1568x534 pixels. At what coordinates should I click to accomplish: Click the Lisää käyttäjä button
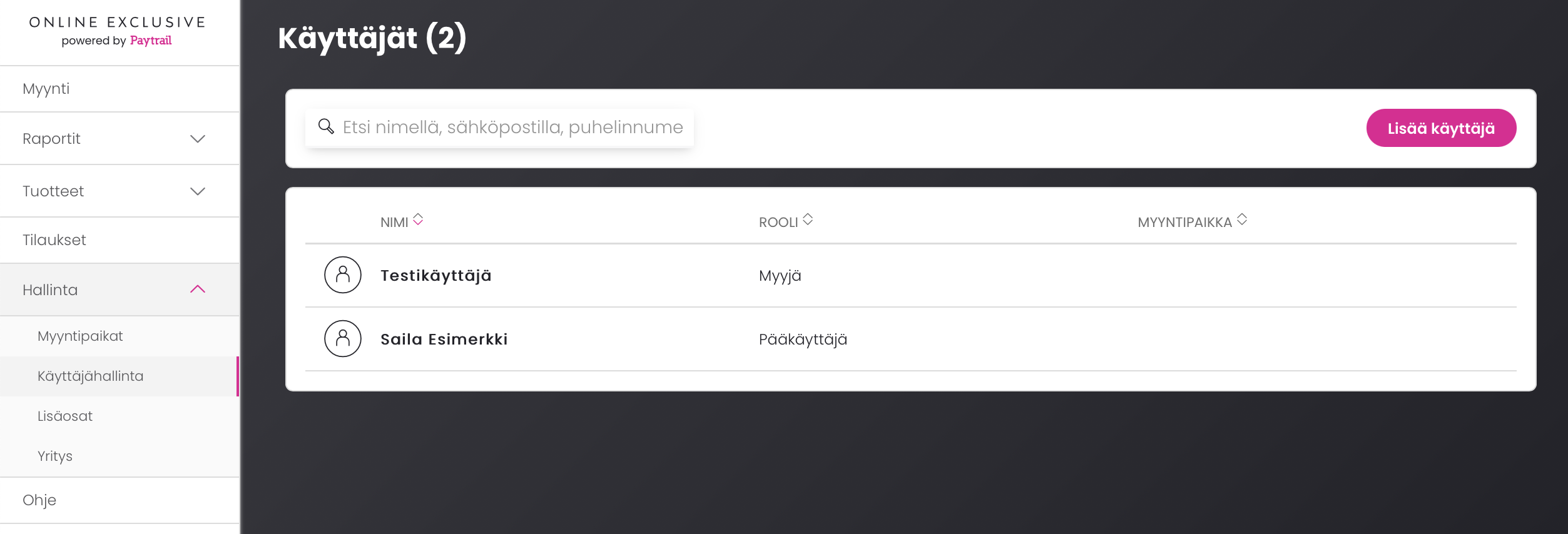[x=1441, y=128]
